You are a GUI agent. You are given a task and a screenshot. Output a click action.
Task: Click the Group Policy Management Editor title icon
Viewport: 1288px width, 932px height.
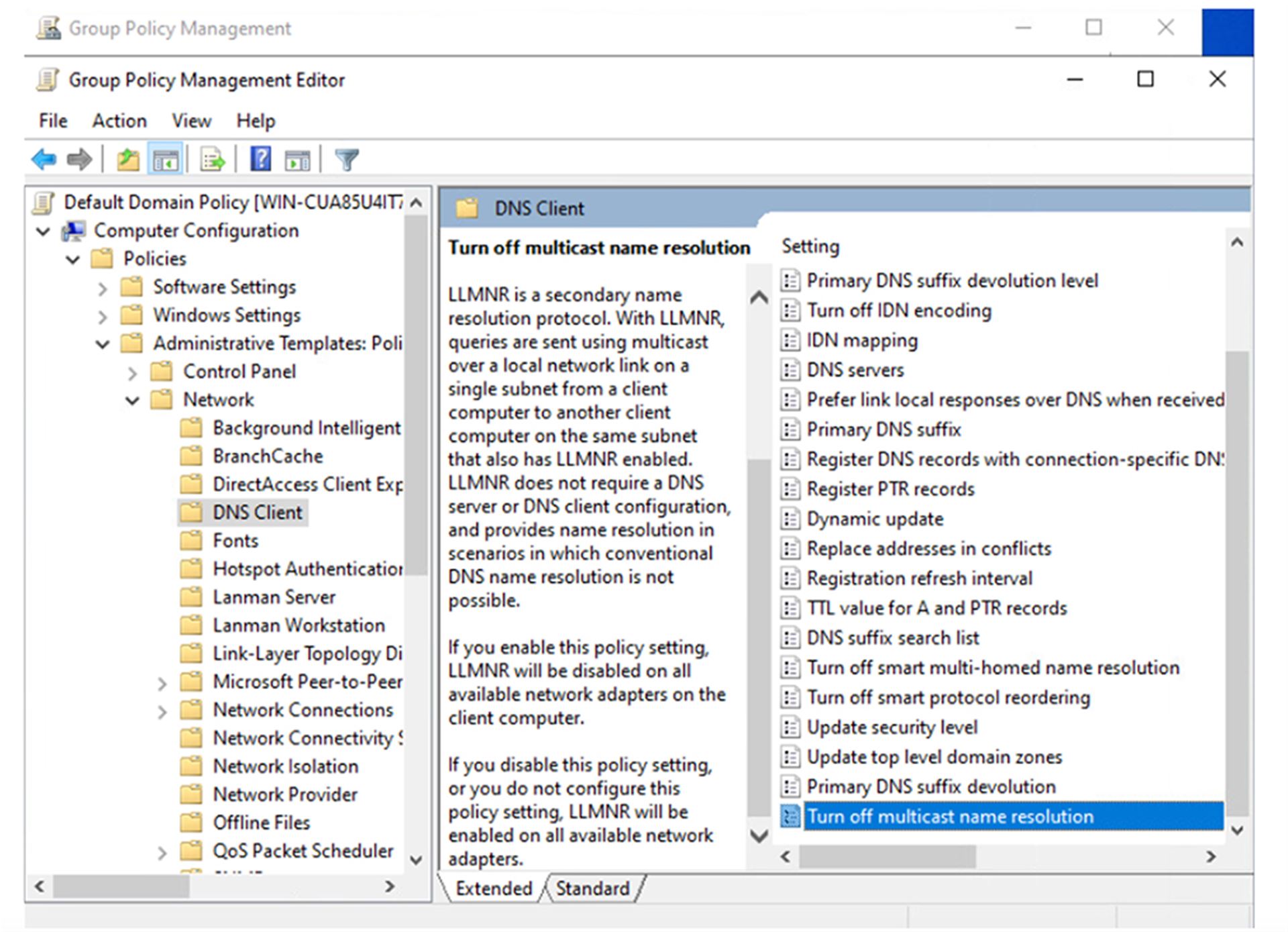[x=48, y=80]
